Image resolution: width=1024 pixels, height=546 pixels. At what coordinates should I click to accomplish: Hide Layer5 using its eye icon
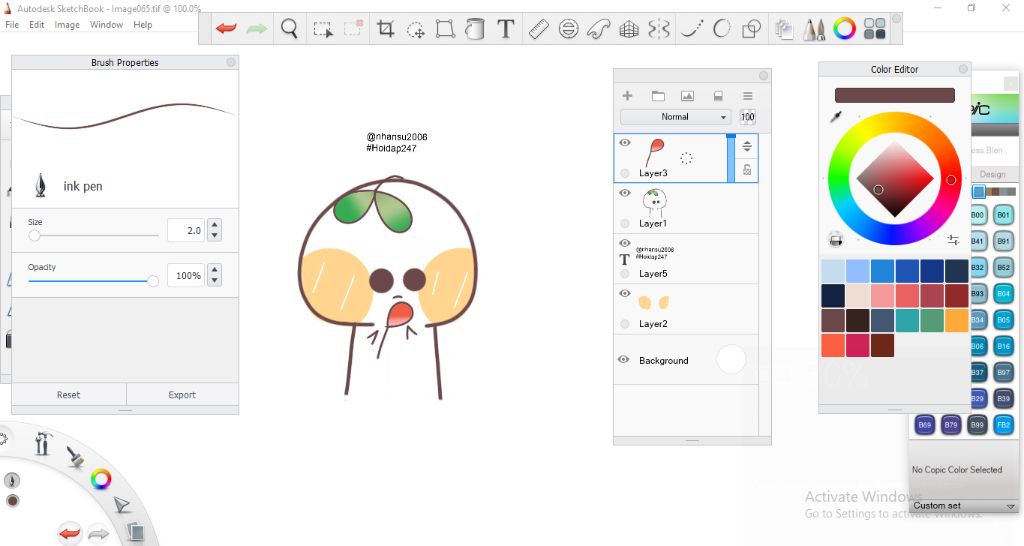pyautogui.click(x=624, y=243)
